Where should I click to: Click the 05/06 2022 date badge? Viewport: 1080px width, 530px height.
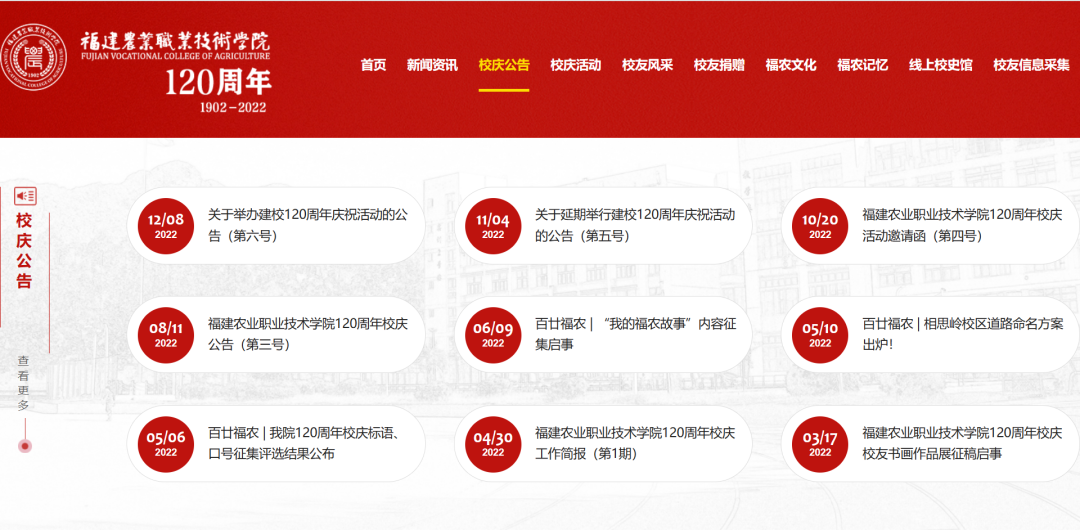tap(166, 444)
